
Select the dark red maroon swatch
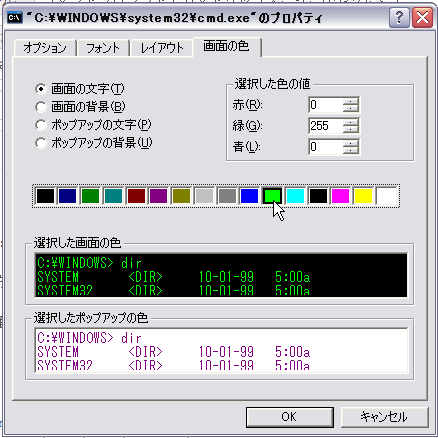136,196
